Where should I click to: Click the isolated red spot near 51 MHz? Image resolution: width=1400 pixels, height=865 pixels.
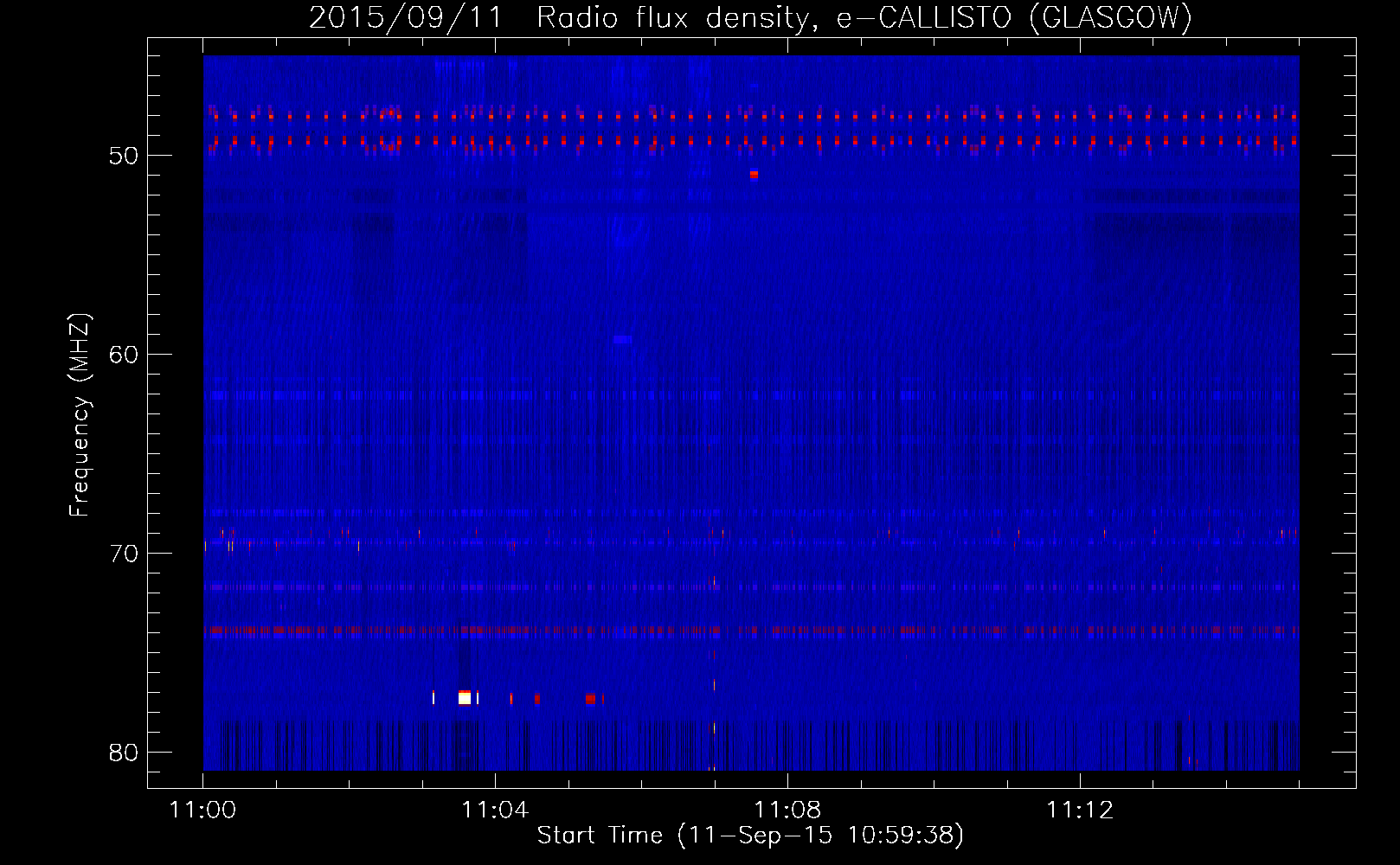pos(754,175)
